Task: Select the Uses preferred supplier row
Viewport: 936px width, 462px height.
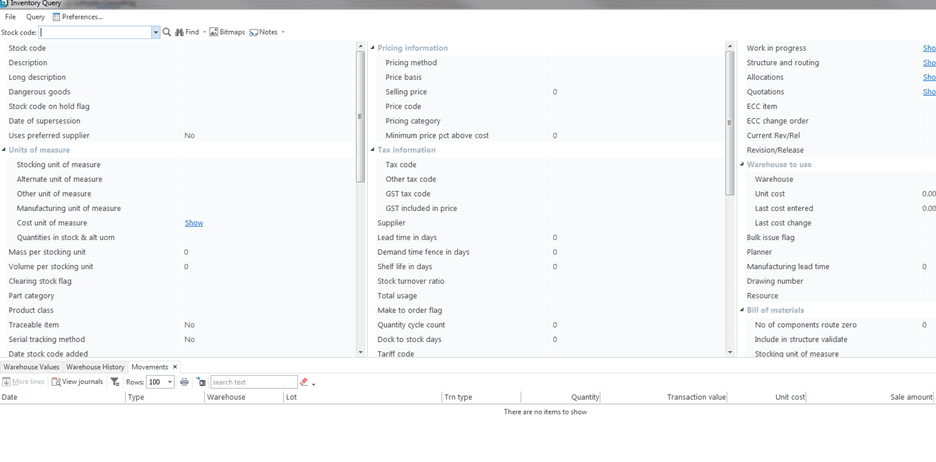Action: coord(181,135)
